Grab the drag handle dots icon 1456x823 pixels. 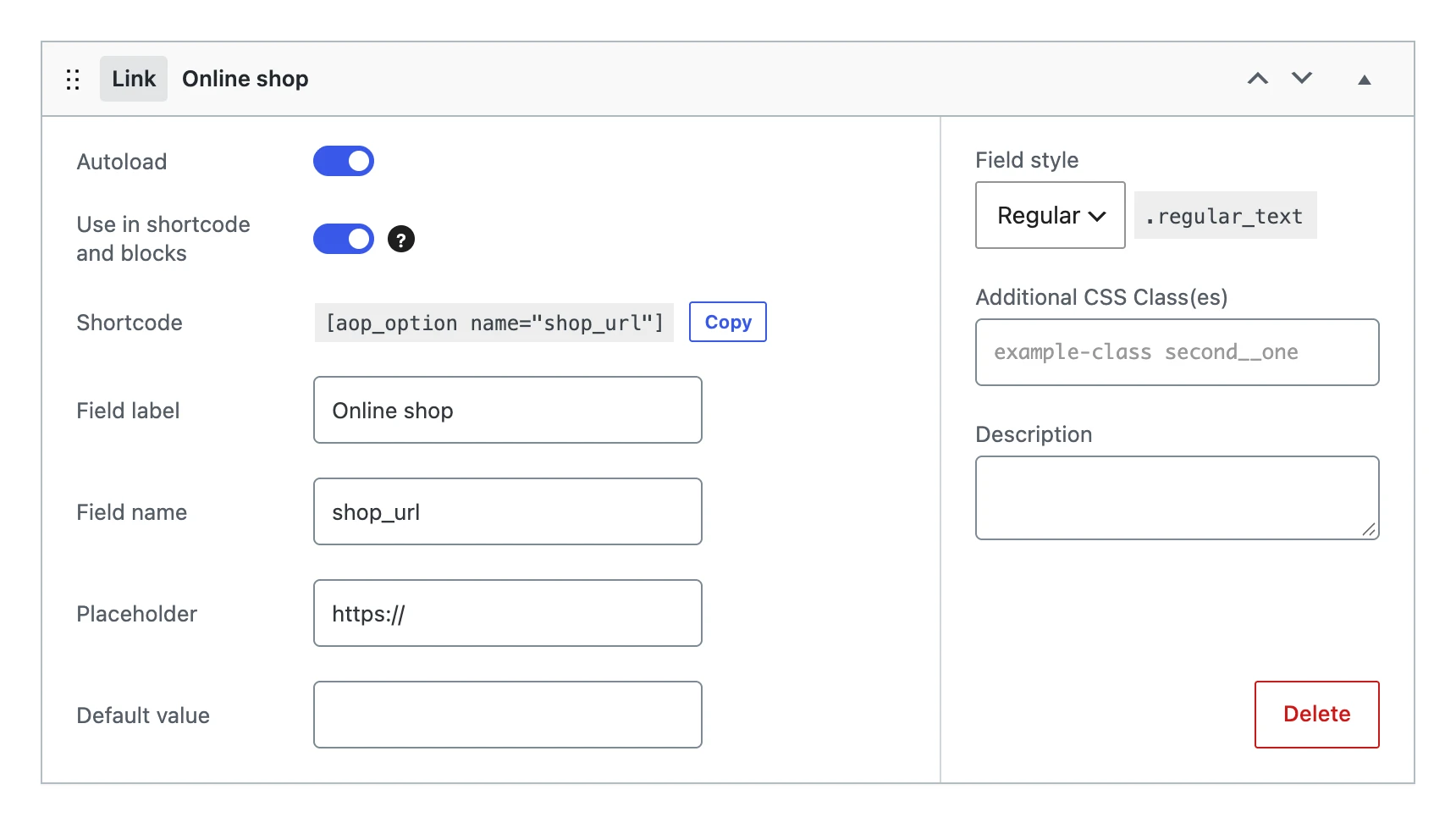[x=73, y=80]
